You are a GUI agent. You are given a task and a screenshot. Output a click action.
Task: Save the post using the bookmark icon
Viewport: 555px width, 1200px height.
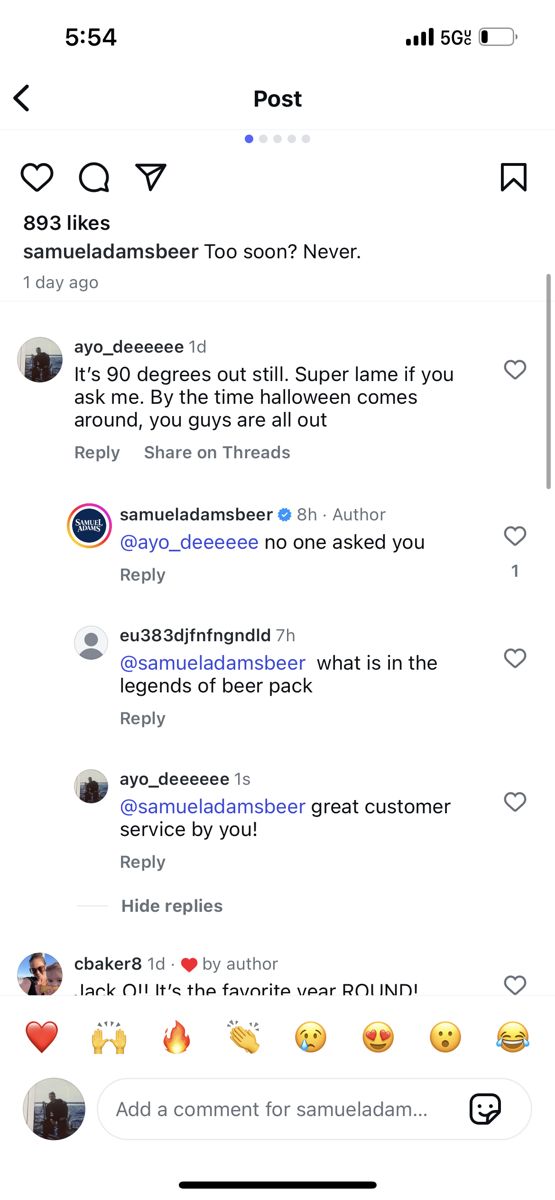click(x=513, y=177)
